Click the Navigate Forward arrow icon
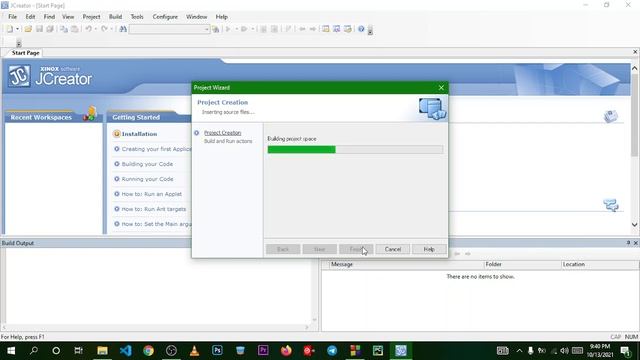This screenshot has width=640, height=360. pos(313,29)
